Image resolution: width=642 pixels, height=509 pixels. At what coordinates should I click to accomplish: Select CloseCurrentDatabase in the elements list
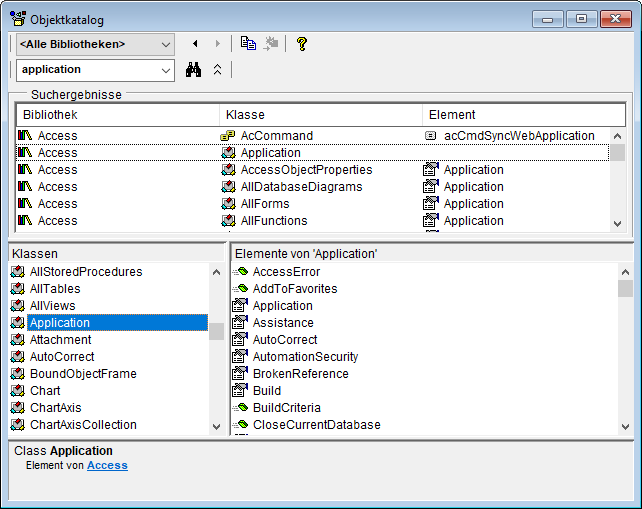[316, 425]
